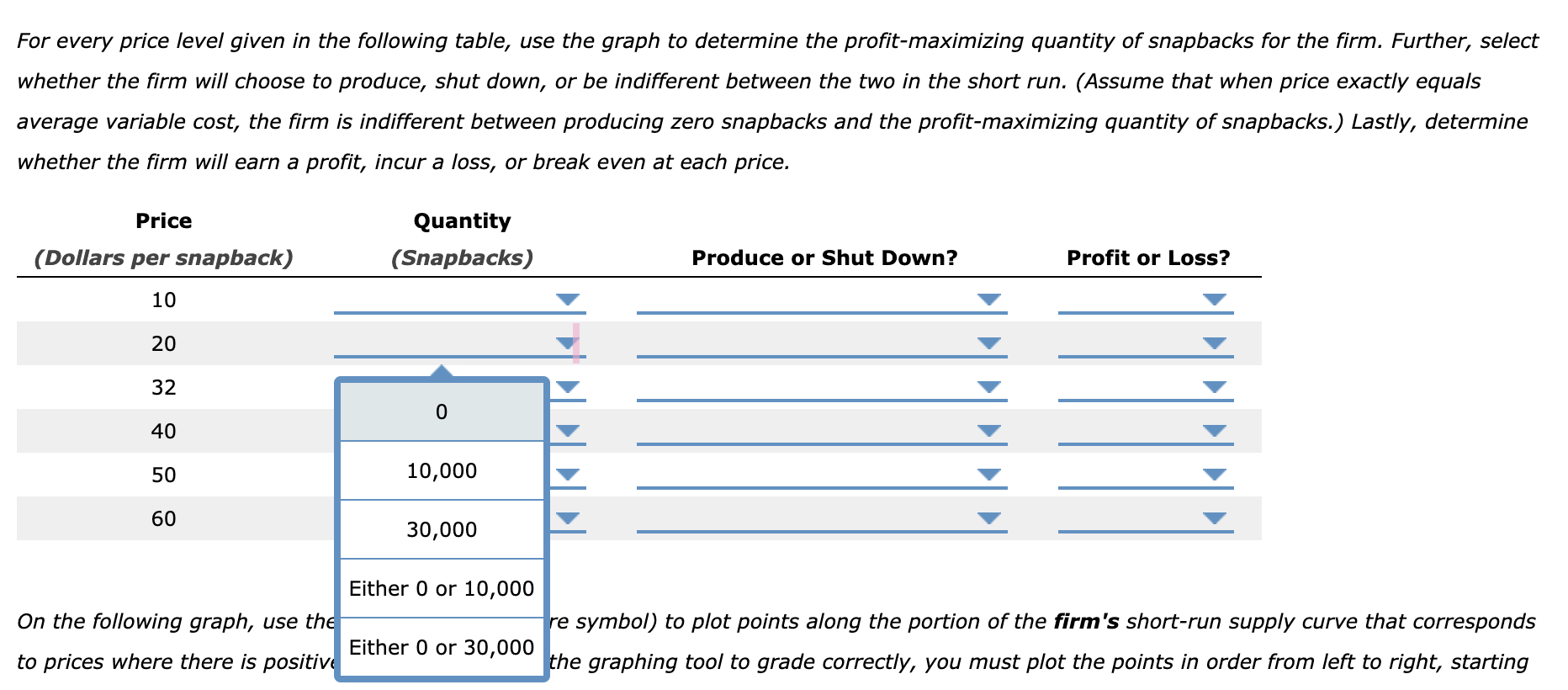Open Profit or Loss dropdown for price 20
The image size is (1568, 690).
[x=1213, y=342]
